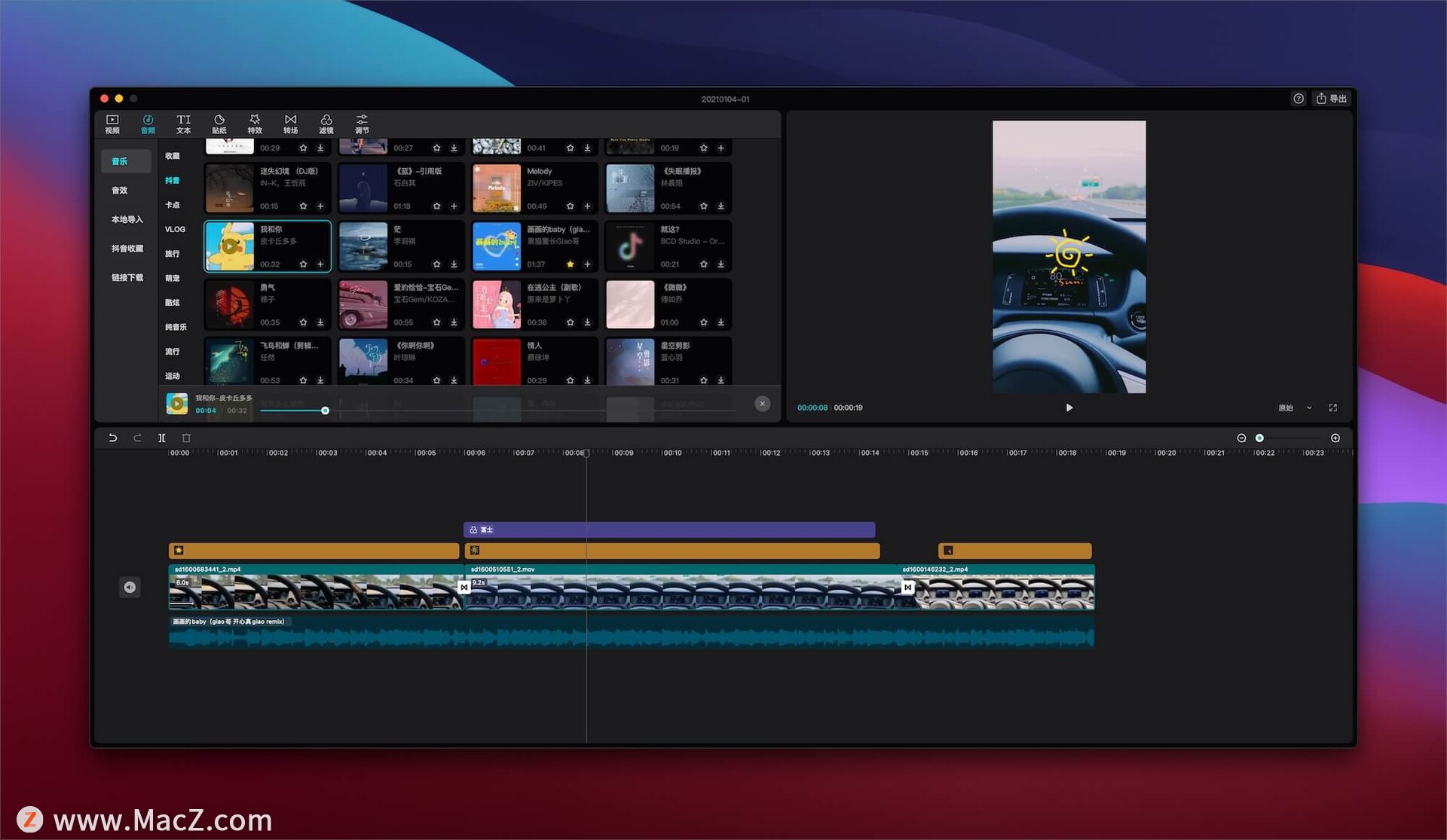
Task: Favorite the song 勇气
Action: (x=303, y=322)
